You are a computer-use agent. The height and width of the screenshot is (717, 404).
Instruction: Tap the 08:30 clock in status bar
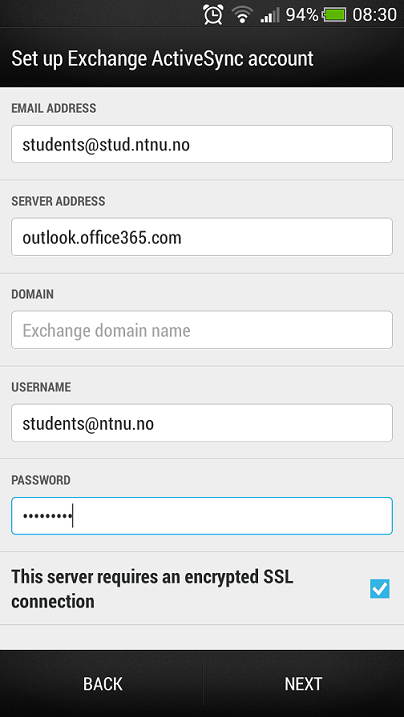pos(374,15)
